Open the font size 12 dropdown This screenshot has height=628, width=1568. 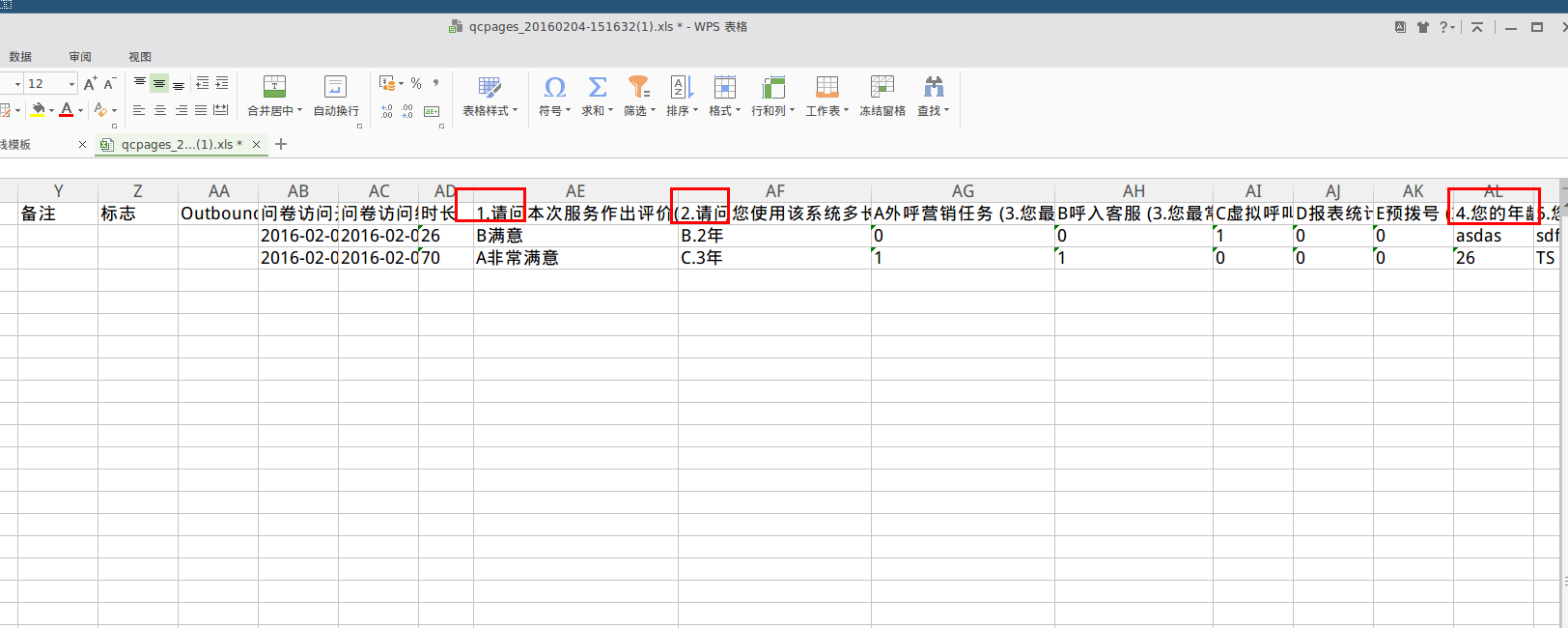[x=71, y=84]
